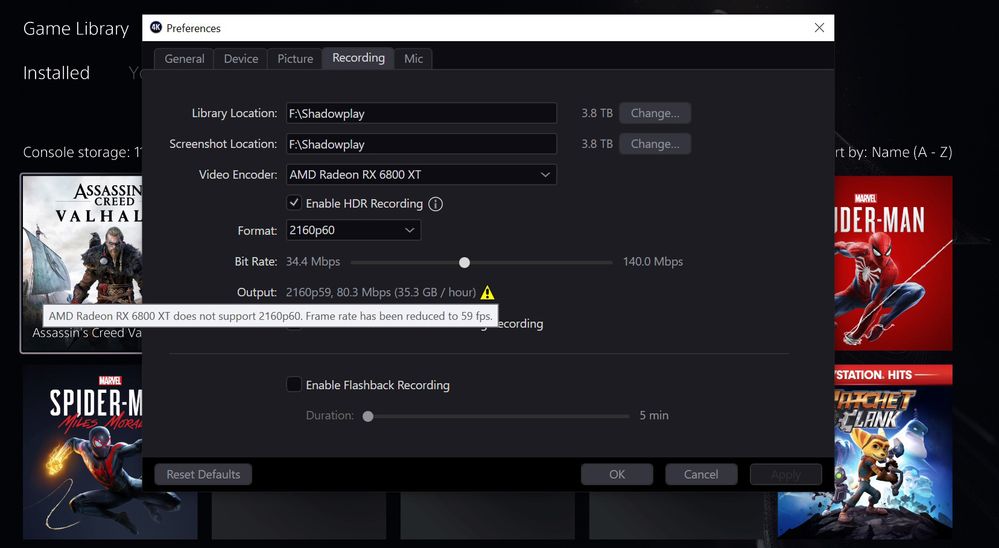This screenshot has width=999, height=548.
Task: Open the HDR Recording info icon
Action: click(435, 204)
